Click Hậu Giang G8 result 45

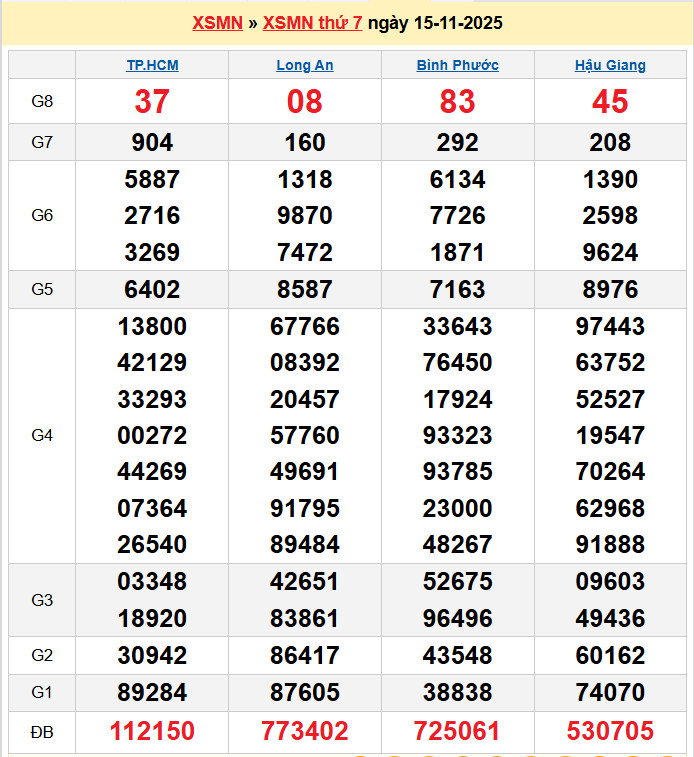[610, 101]
